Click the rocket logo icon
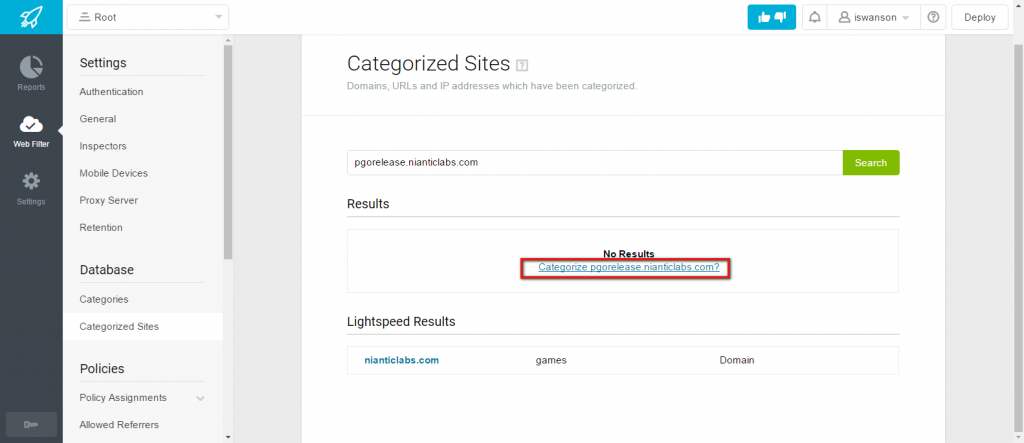This screenshot has height=443, width=1024. (x=31, y=17)
